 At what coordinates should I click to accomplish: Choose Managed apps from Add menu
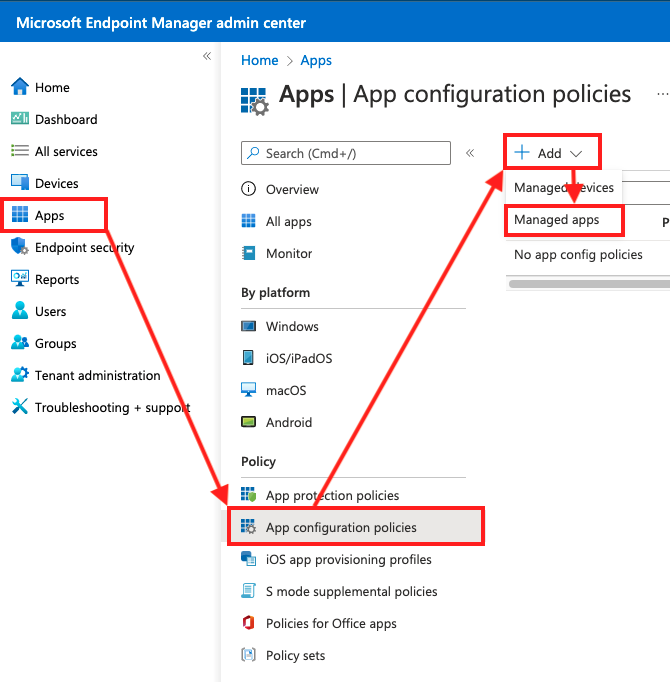[x=564, y=220]
